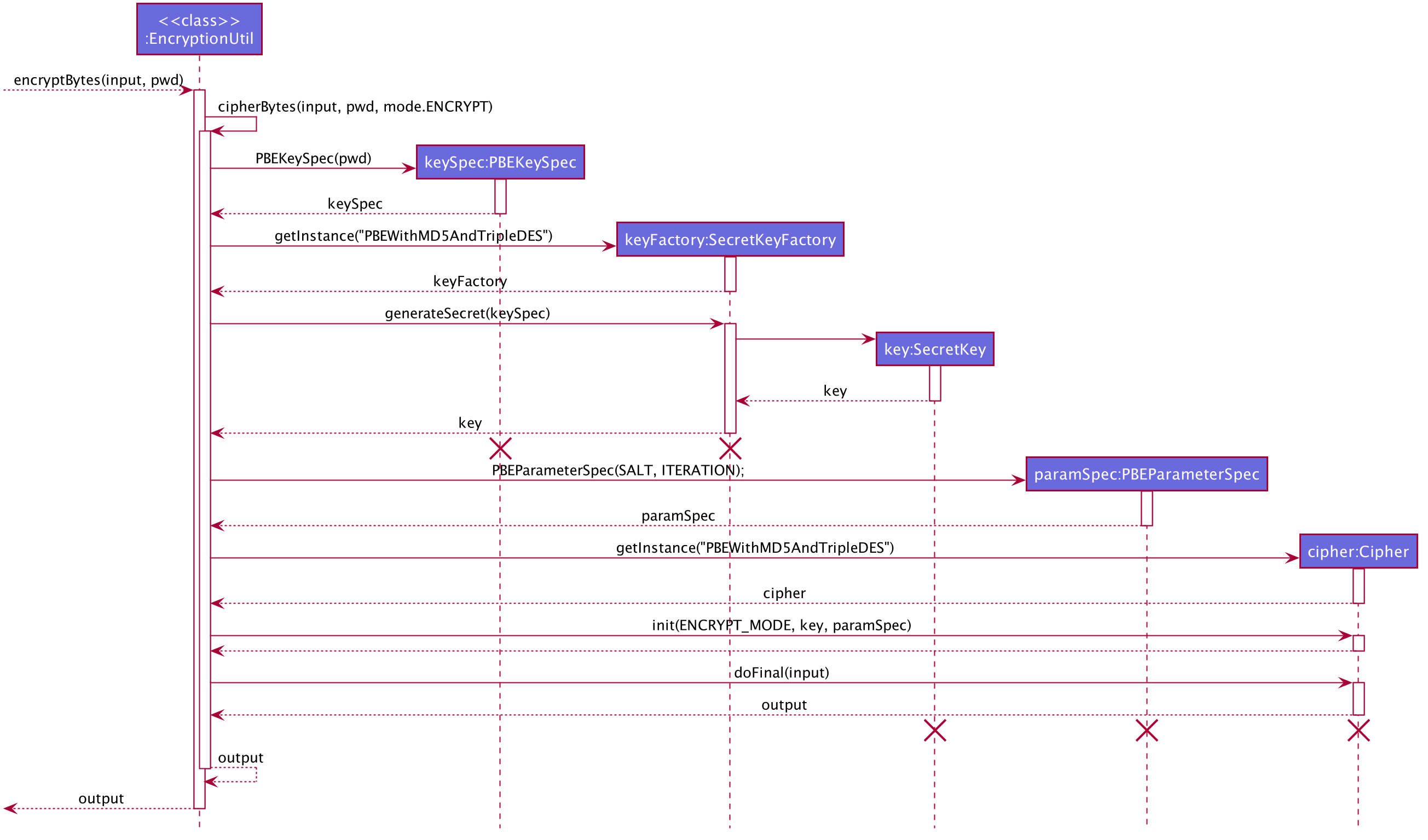Select the 'cipherBytes(input, pwd, mode.ENCRYPT)' self-call label
This screenshot has width=1428, height=840.
pyautogui.click(x=356, y=107)
